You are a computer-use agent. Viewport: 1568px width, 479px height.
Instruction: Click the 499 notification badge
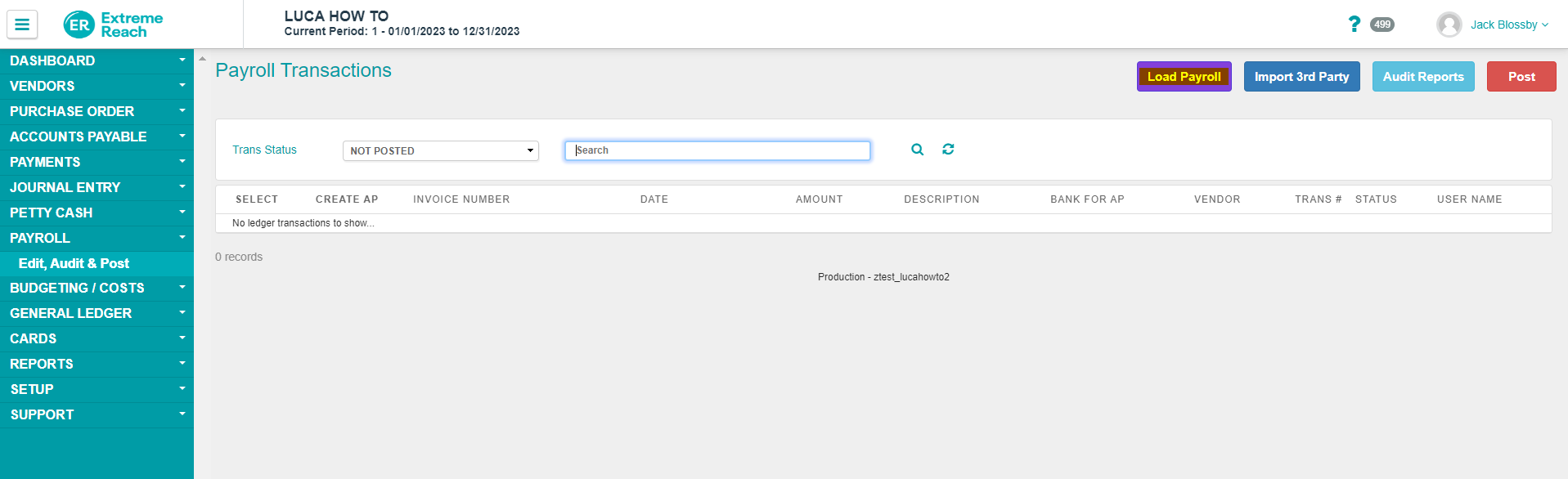[1382, 25]
